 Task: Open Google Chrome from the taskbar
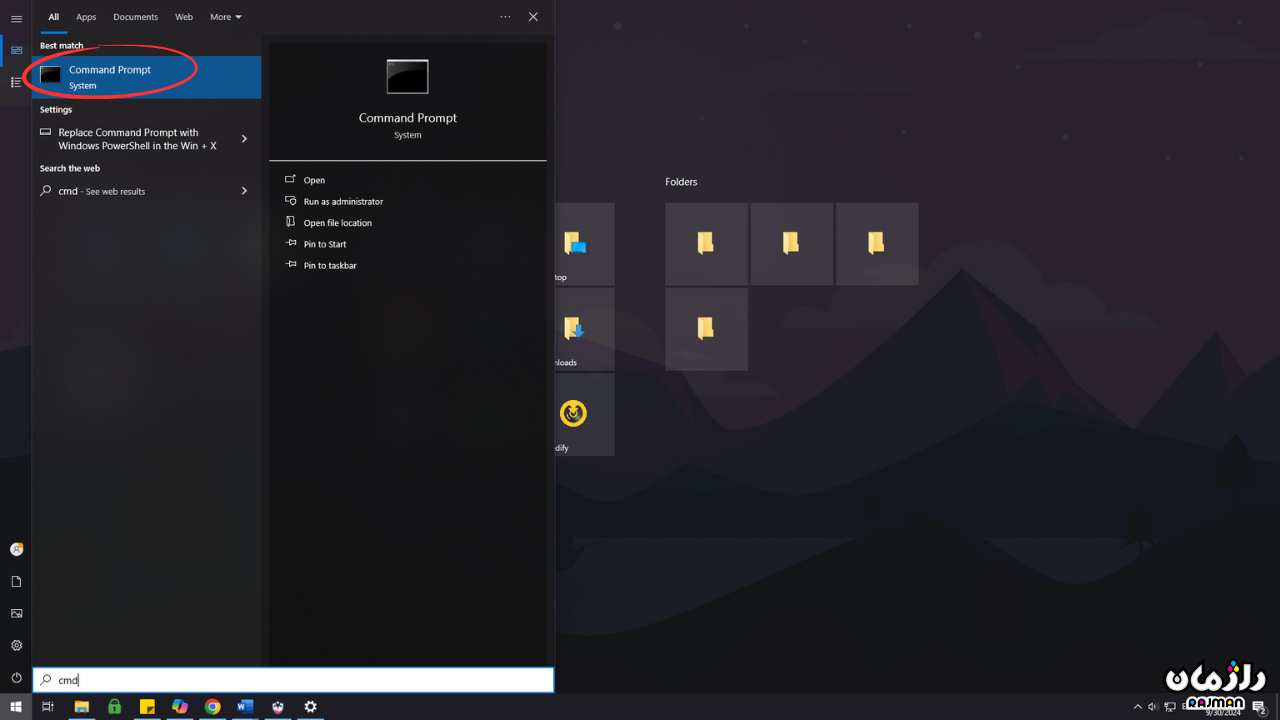[213, 707]
